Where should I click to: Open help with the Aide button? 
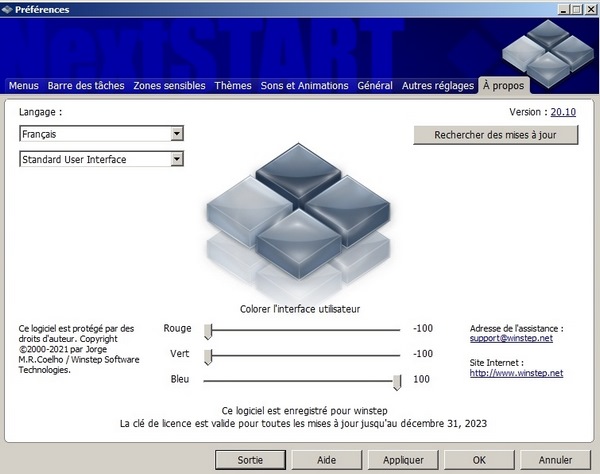click(x=326, y=460)
